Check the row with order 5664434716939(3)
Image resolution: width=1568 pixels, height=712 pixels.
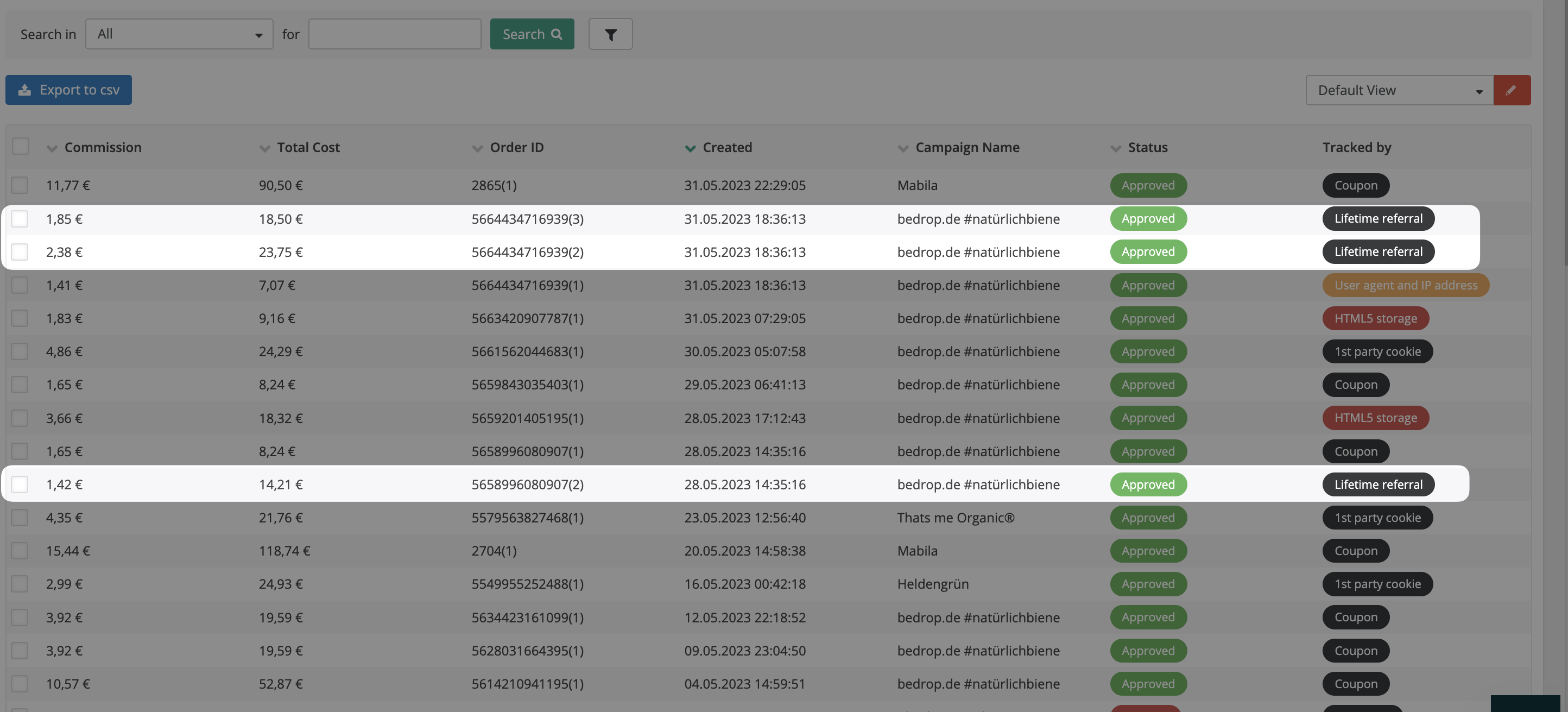click(20, 219)
